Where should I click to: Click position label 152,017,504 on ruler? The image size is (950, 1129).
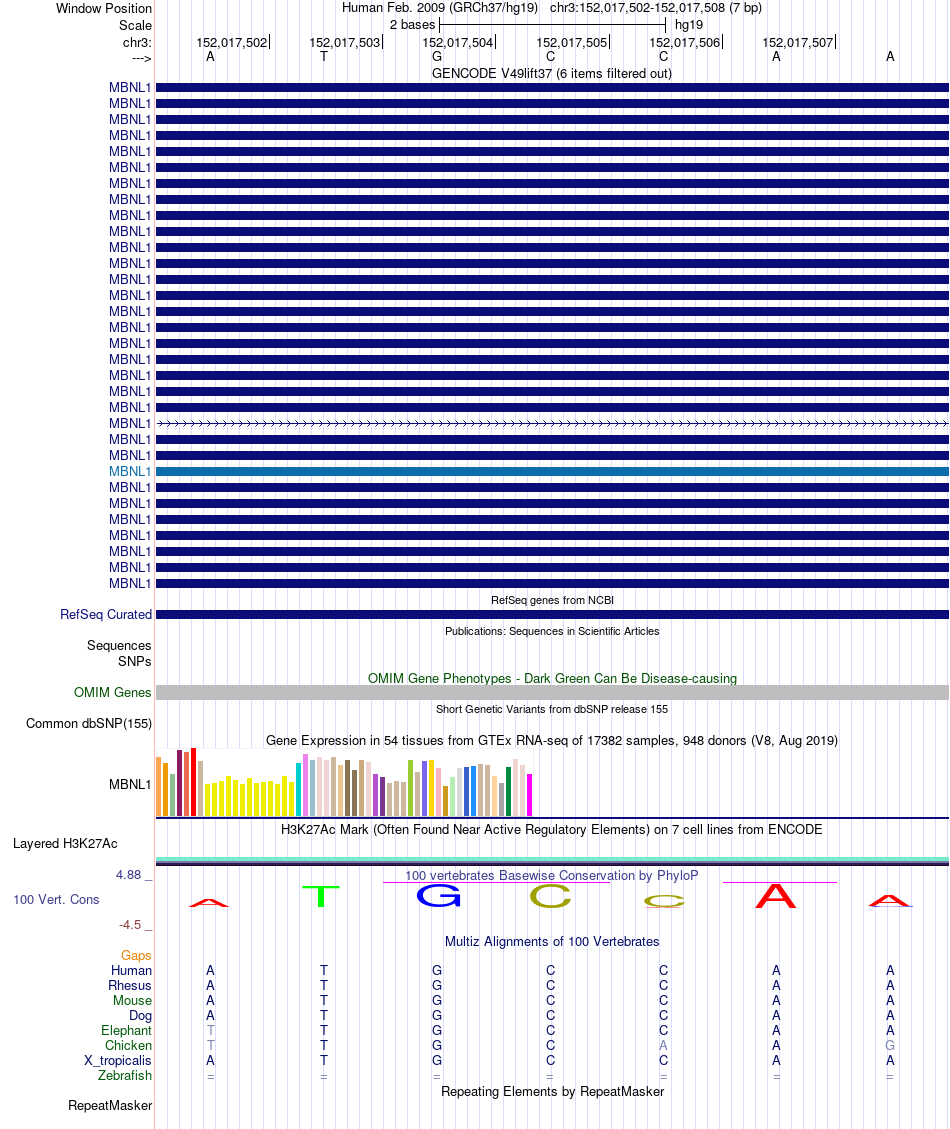point(458,42)
